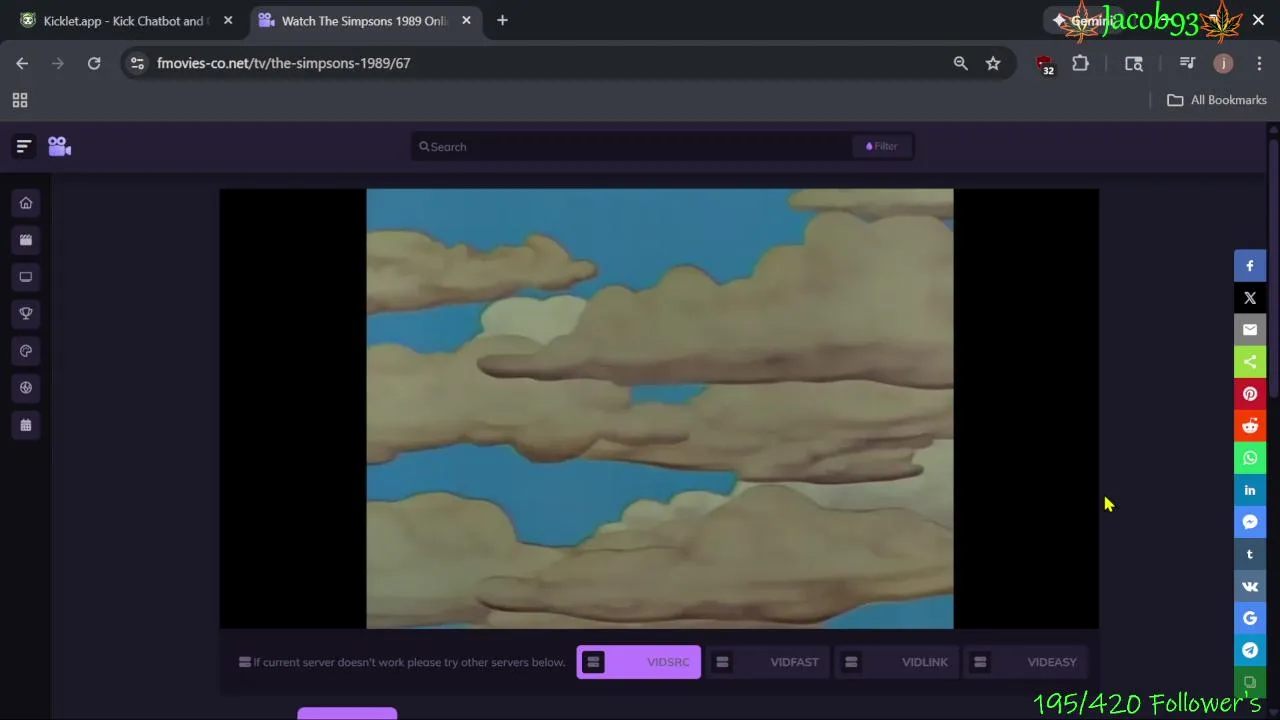Viewport: 1280px width, 720px height.
Task: Open the palette genres sidebar icon
Action: (26, 351)
